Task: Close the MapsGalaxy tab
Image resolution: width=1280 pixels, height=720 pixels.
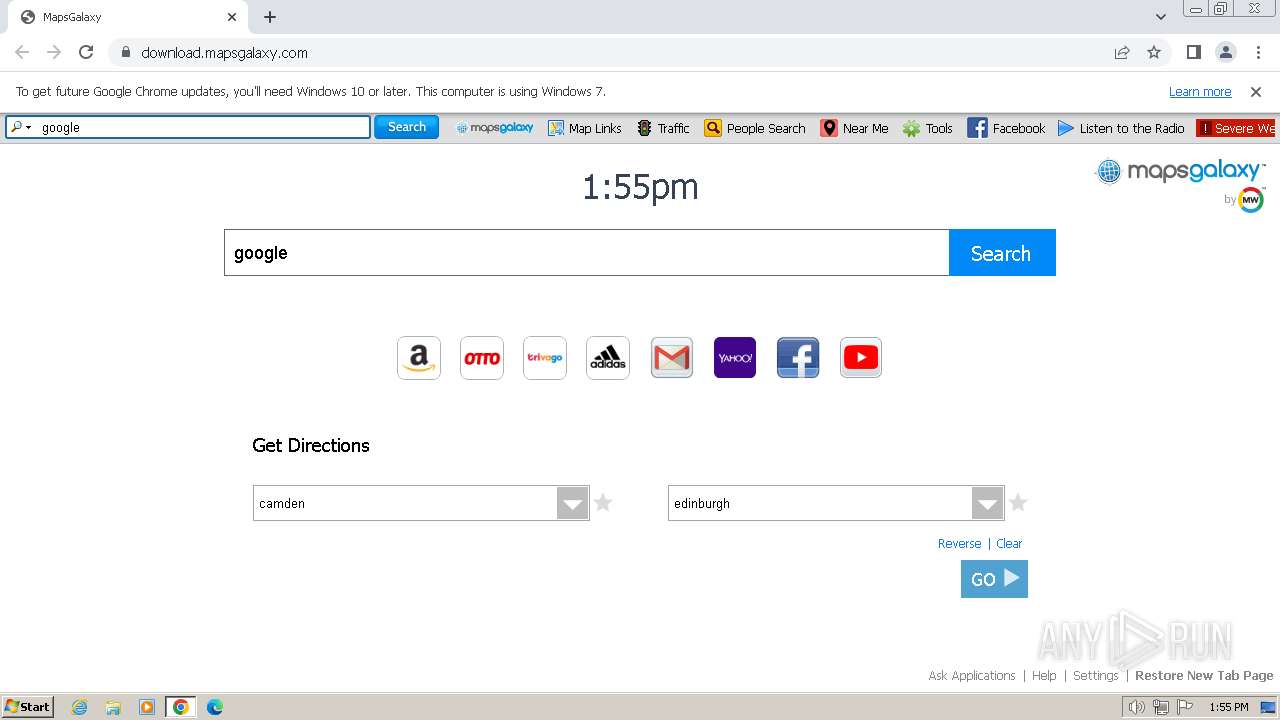Action: tap(232, 17)
